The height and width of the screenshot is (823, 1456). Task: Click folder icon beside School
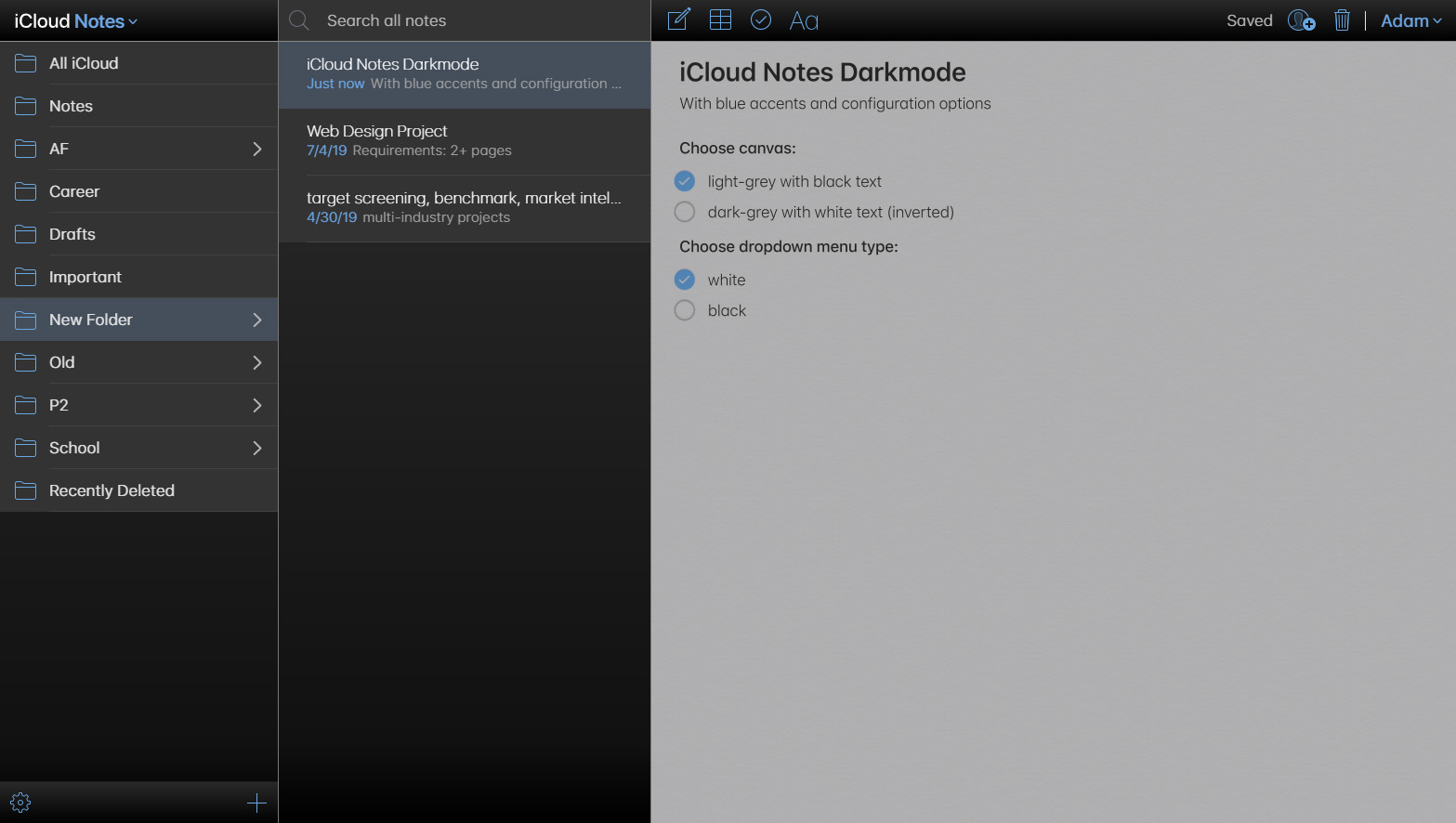point(26,448)
